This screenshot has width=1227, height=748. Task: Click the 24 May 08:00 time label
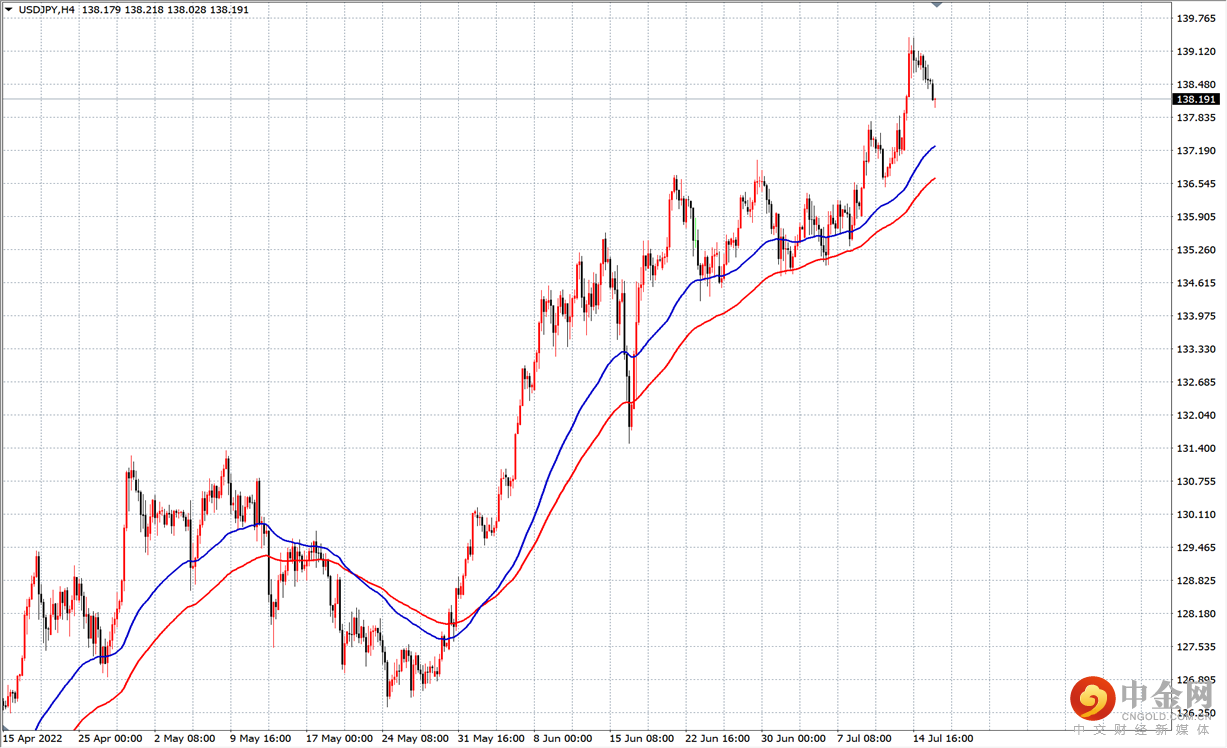[x=413, y=738]
